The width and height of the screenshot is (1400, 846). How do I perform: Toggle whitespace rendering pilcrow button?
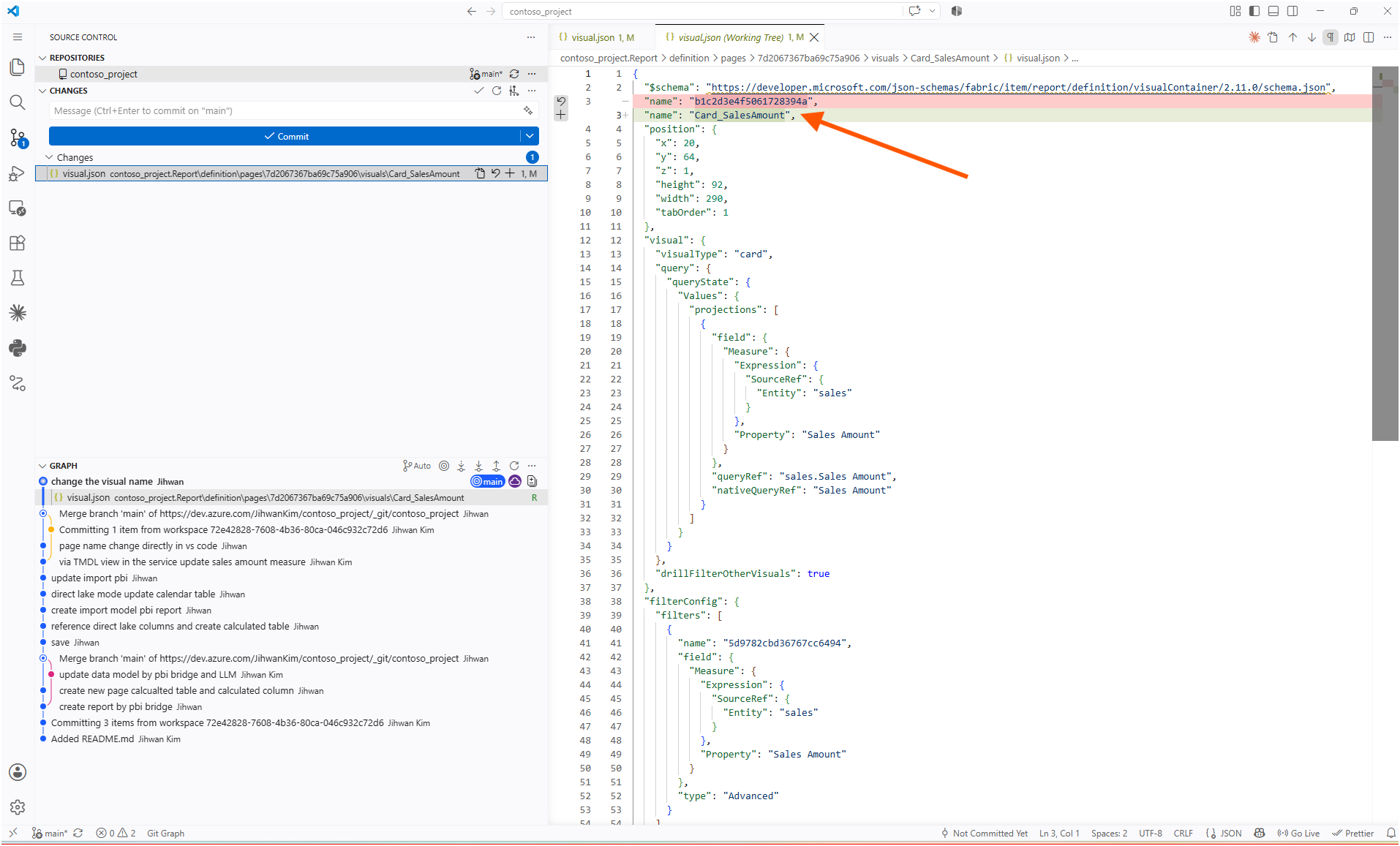click(x=1331, y=37)
